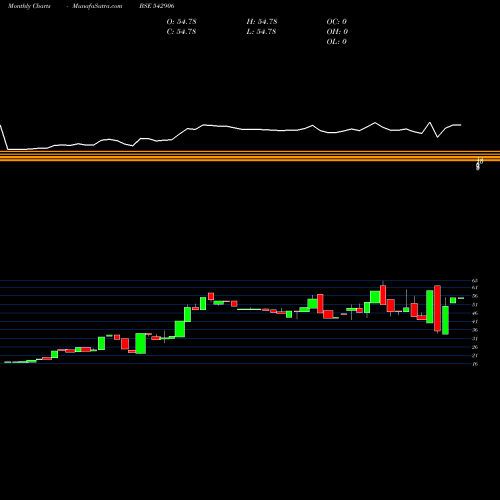Viewport: 500px width, 500px height.
Task: Click the 'L: 54.78' low value
Action: (x=262, y=32)
